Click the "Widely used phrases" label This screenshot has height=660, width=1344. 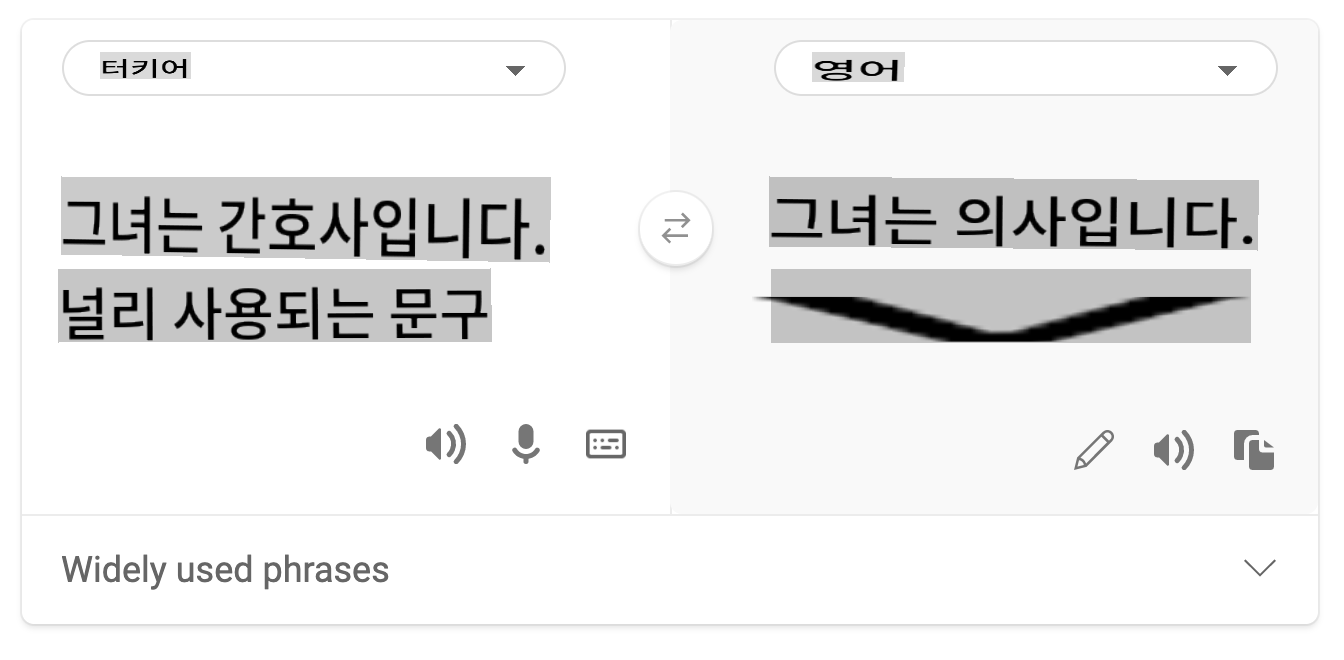point(225,570)
